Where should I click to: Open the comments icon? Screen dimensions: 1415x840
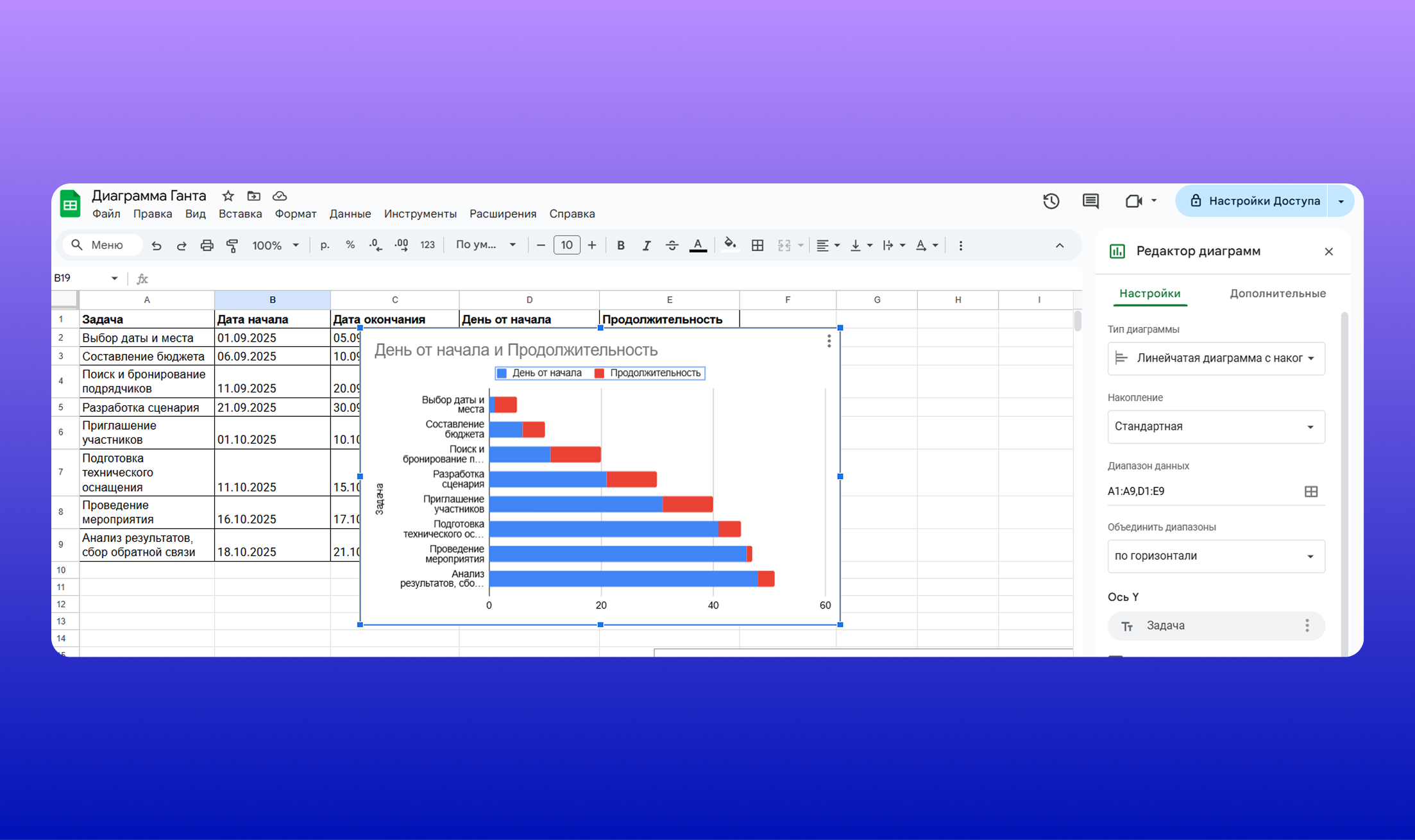[x=1090, y=201]
